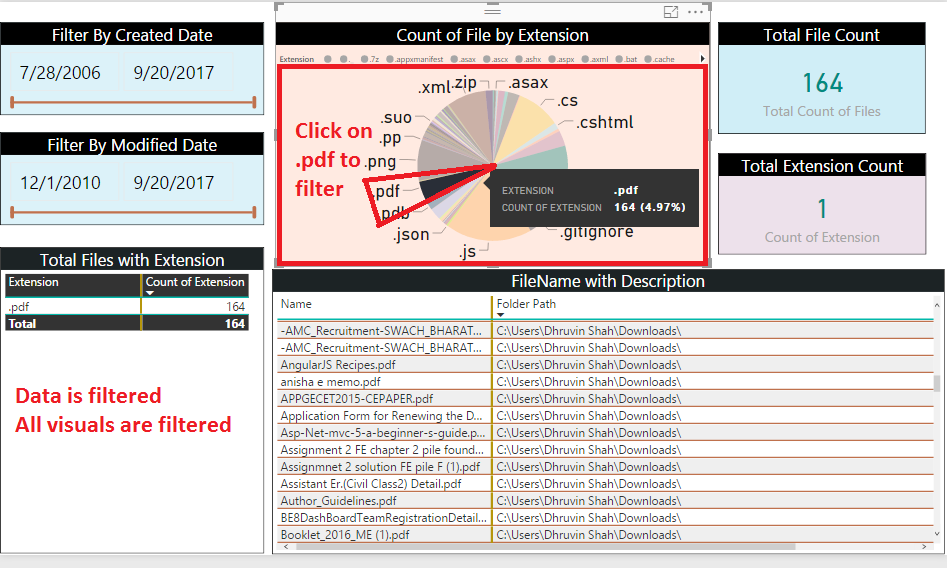This screenshot has width=947, height=568.
Task: Select .aspx legend entry
Action: pyautogui.click(x=562, y=59)
